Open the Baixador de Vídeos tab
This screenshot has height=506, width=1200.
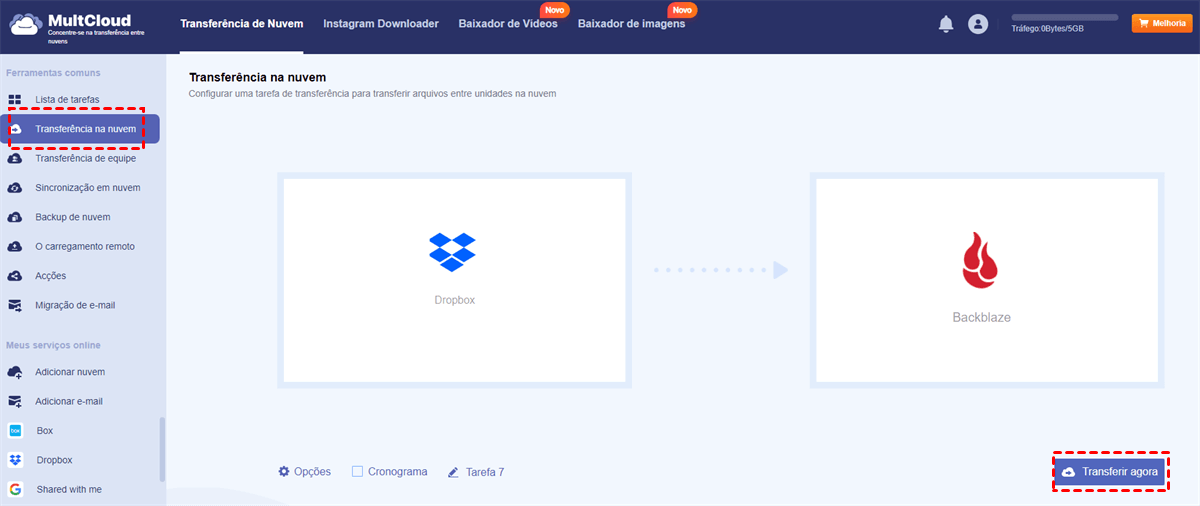(508, 24)
